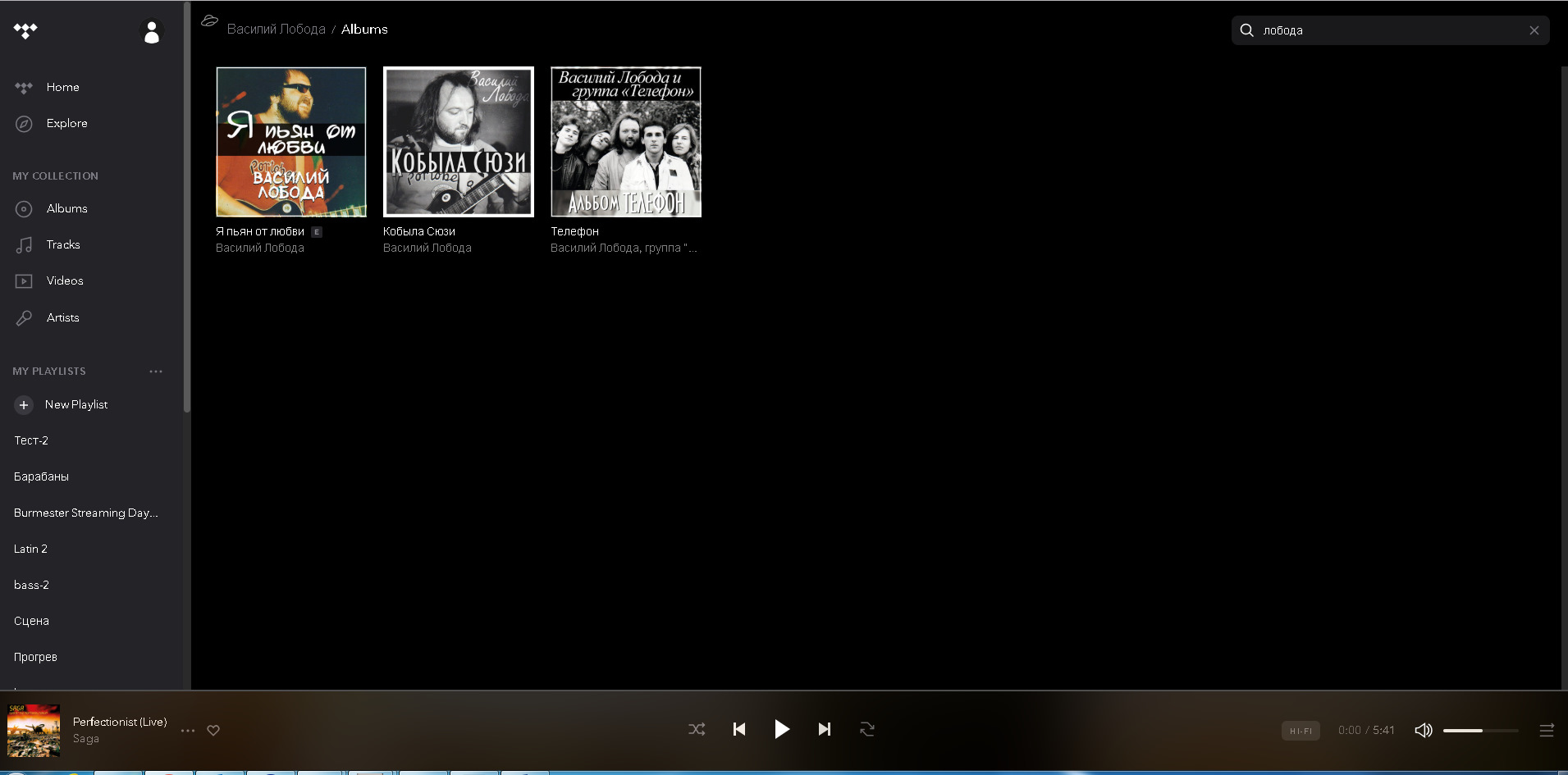Open Tracks in My Collection
1568x775 pixels.
pos(63,244)
